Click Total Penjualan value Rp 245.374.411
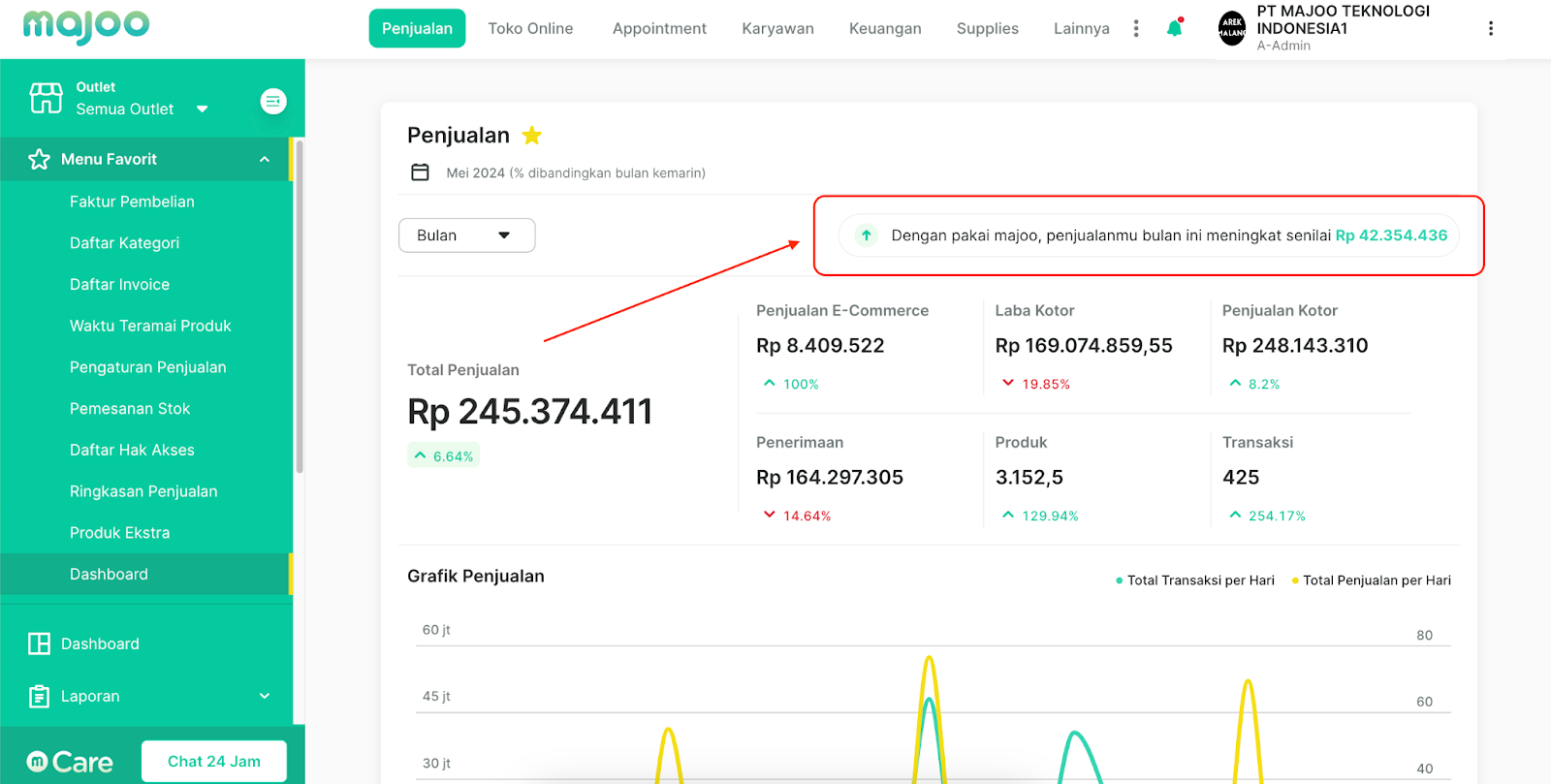Image resolution: width=1551 pixels, height=784 pixels. point(530,412)
